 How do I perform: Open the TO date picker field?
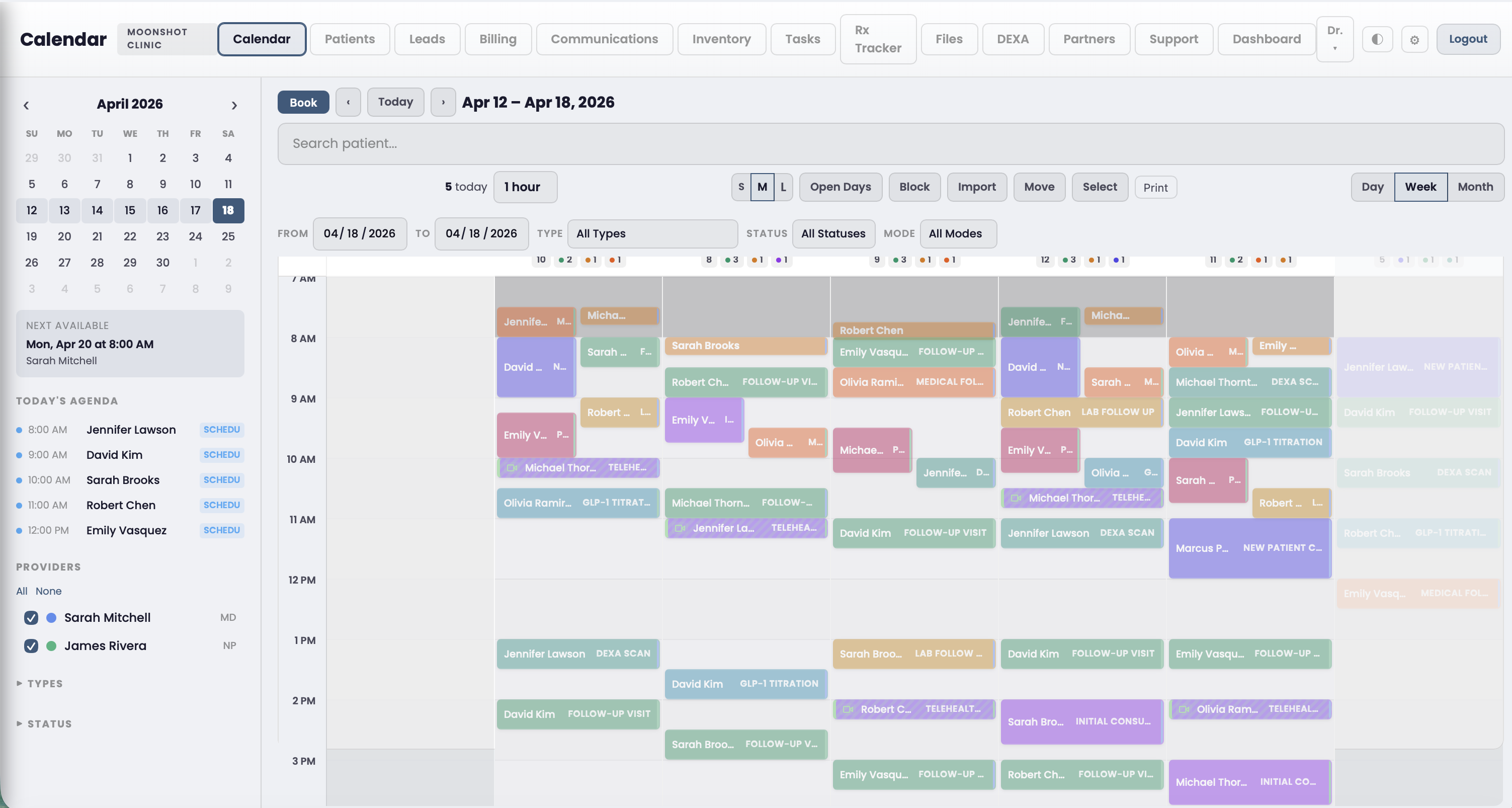(481, 234)
